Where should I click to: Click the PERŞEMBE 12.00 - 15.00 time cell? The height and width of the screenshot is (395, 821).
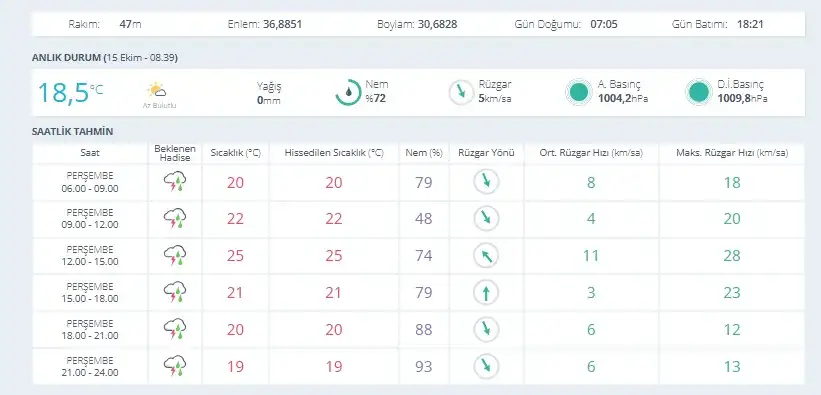[90, 256]
